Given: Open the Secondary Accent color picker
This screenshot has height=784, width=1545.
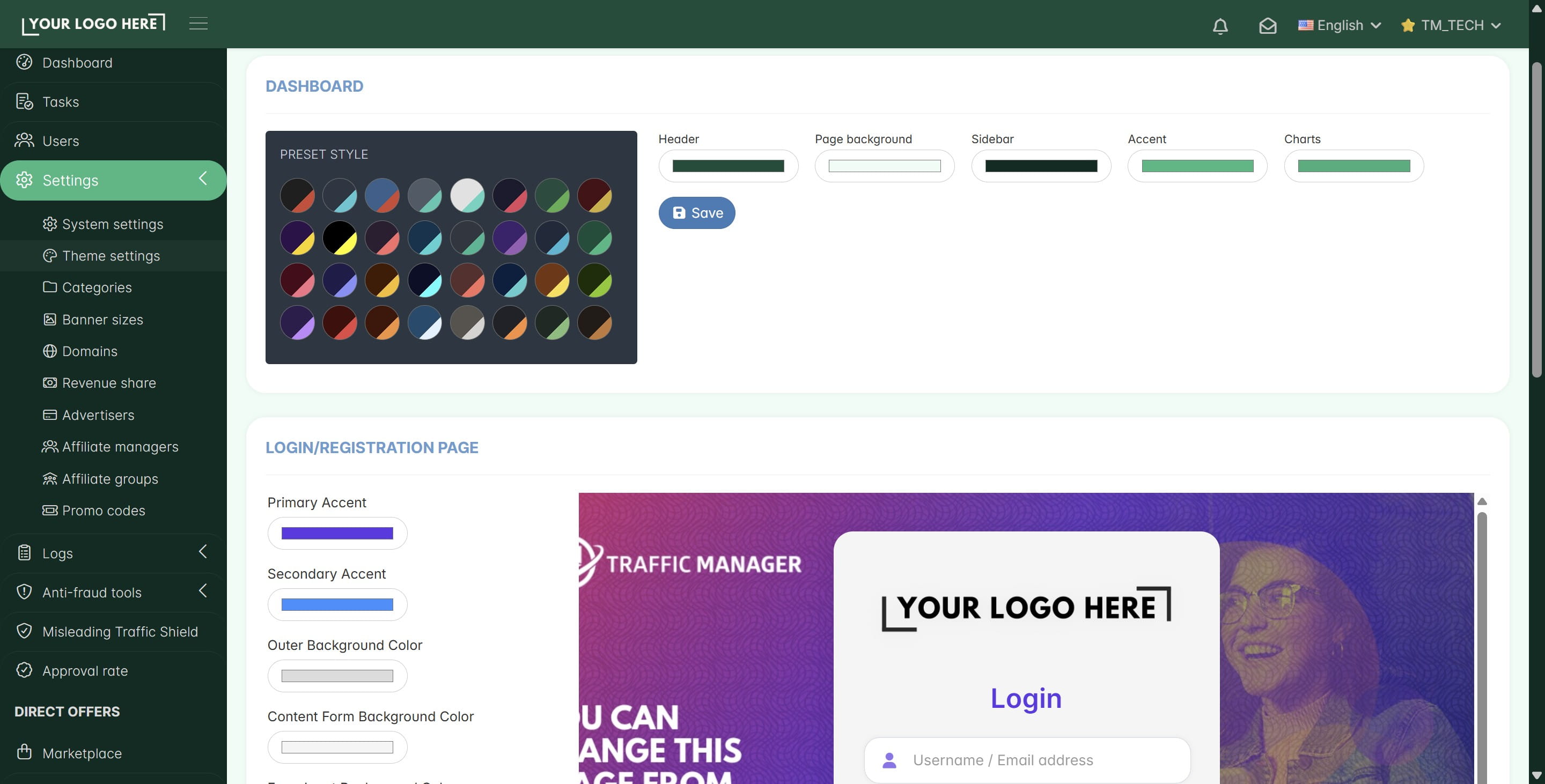Looking at the screenshot, I should pos(337,605).
